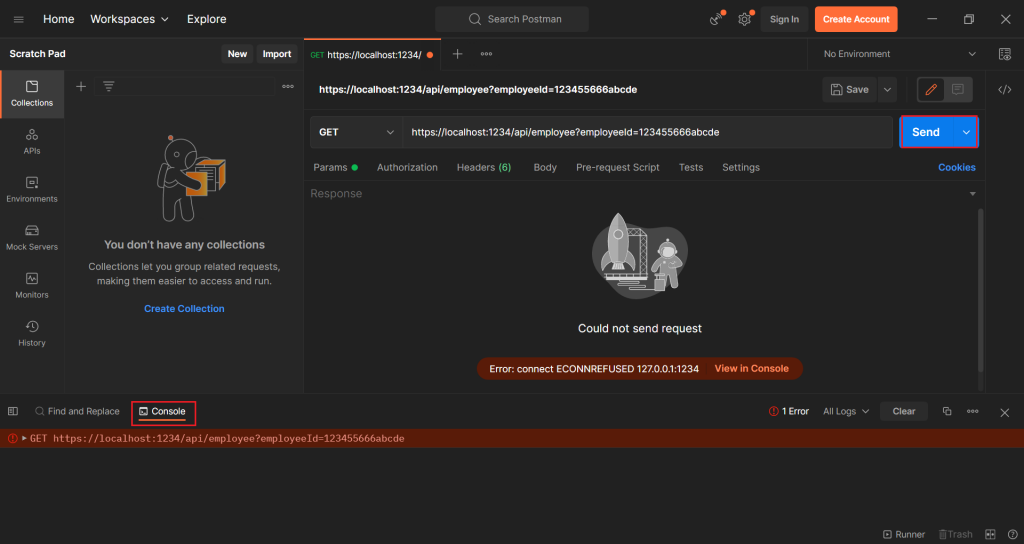Click the plus icon to open new tab
This screenshot has height=544, width=1024.
tap(458, 54)
